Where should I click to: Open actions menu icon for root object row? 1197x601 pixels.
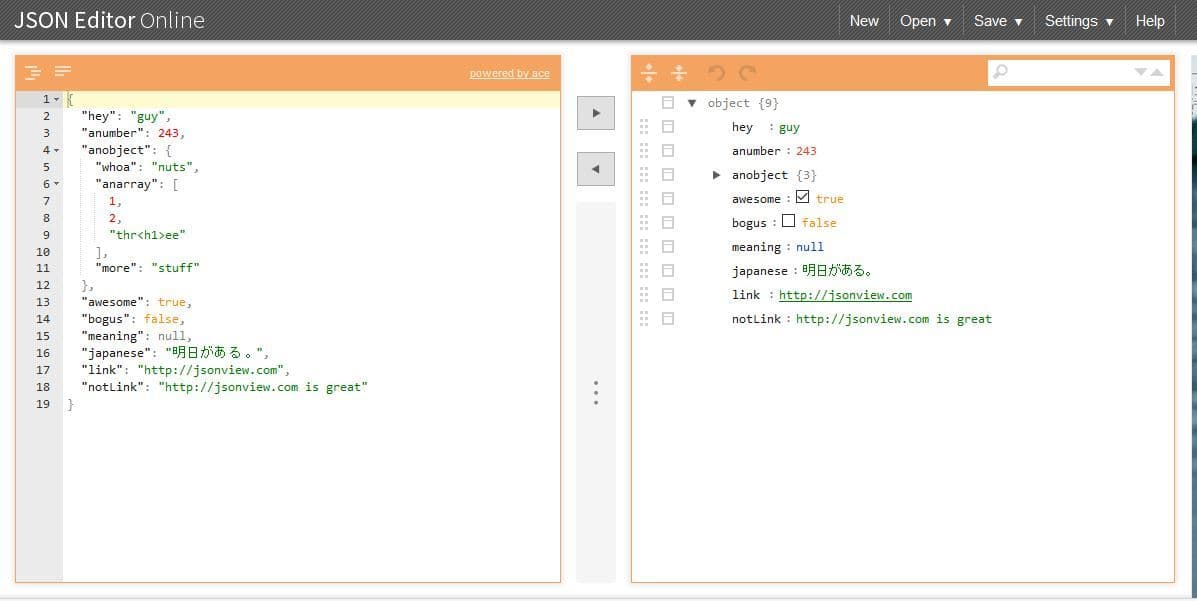pyautogui.click(x=668, y=102)
